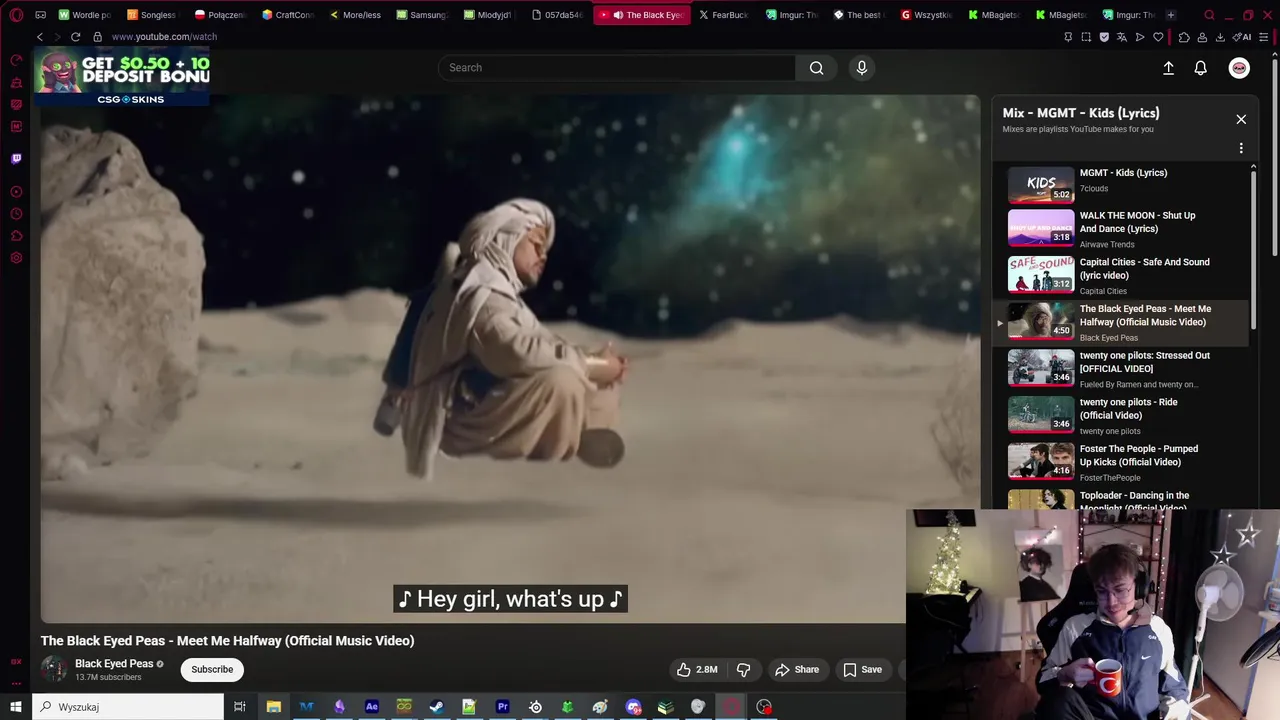Switch to the Wordle tab
The height and width of the screenshot is (720, 1280).
tap(84, 15)
